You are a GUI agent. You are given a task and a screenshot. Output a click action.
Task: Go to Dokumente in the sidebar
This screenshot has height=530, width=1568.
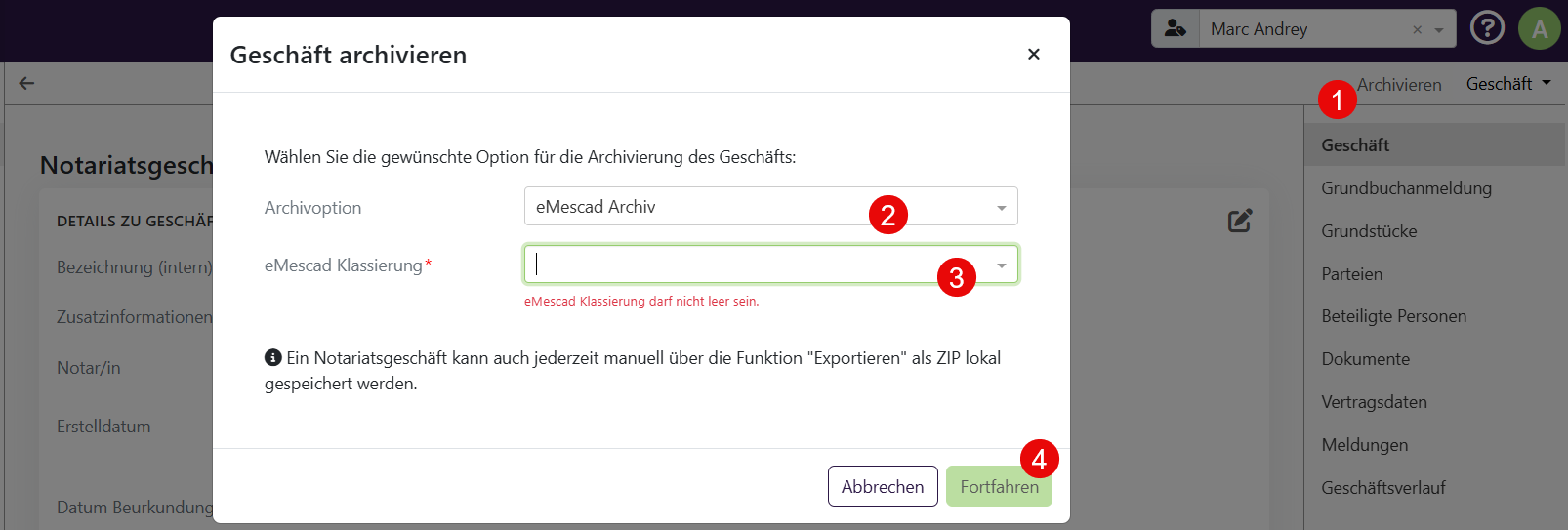[1365, 359]
